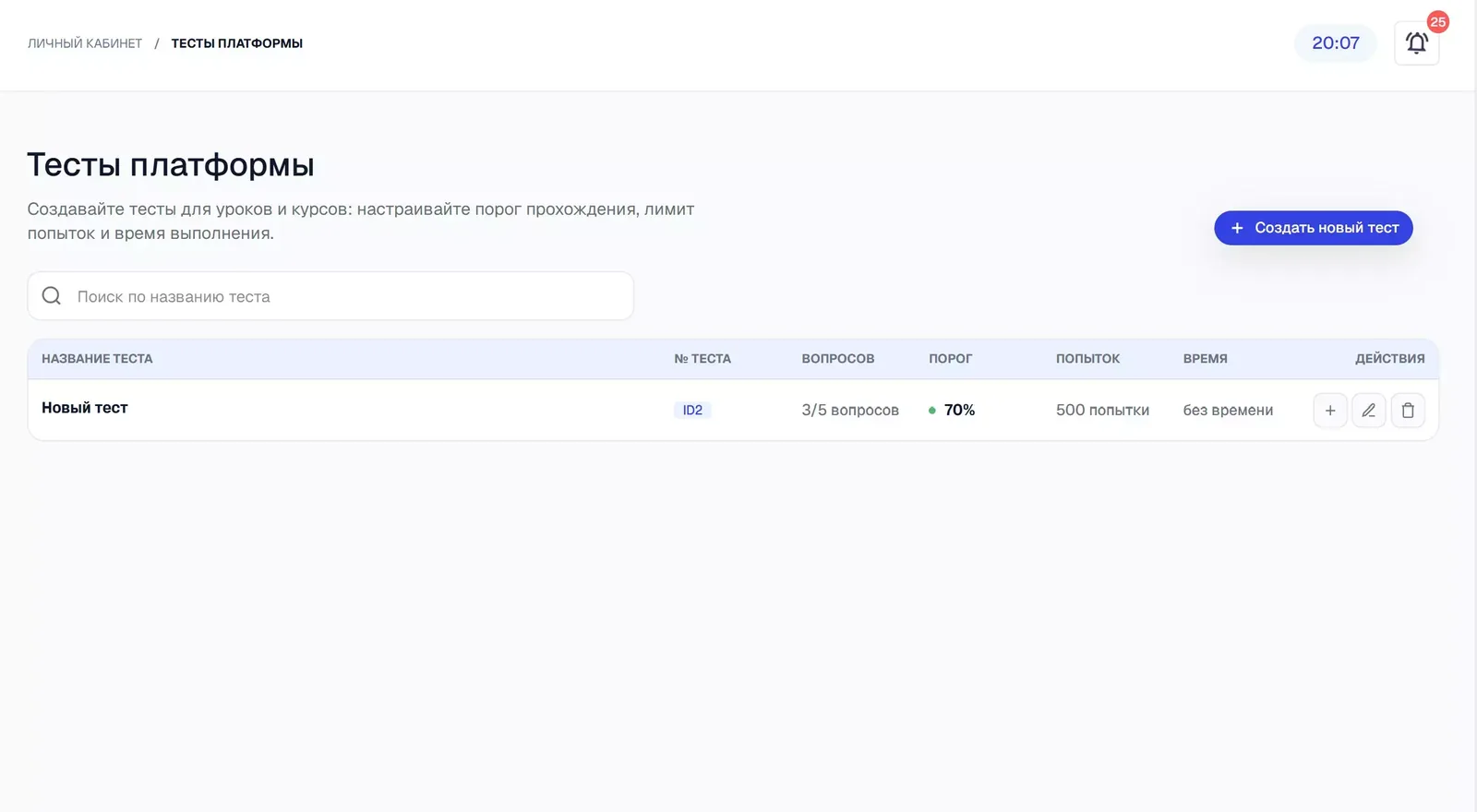Delete Новый тест with the trash icon
Viewport: 1477px width, 812px height.
pyautogui.click(x=1408, y=411)
